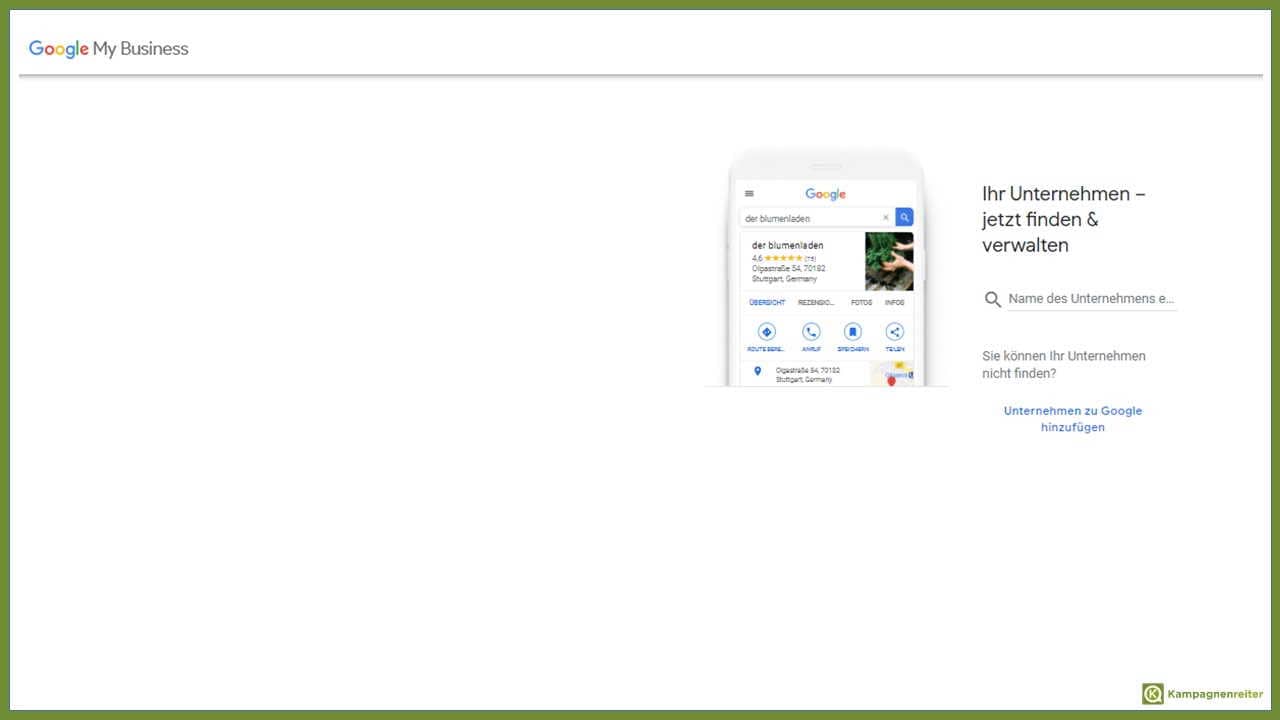Click the hamburger menu in the phone mockup
This screenshot has width=1280, height=720.
point(749,194)
